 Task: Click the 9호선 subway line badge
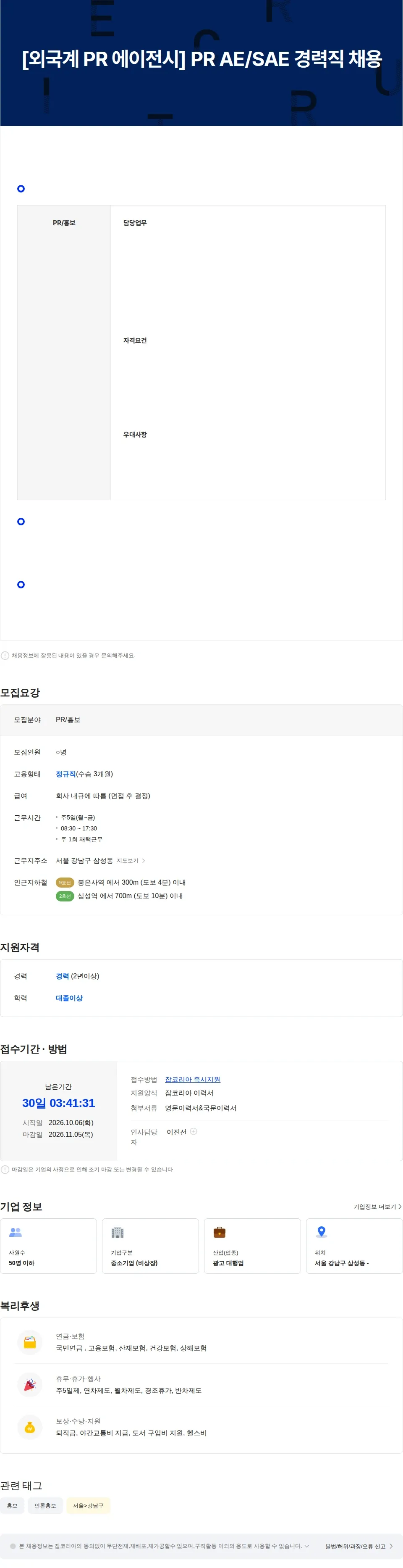click(x=65, y=883)
